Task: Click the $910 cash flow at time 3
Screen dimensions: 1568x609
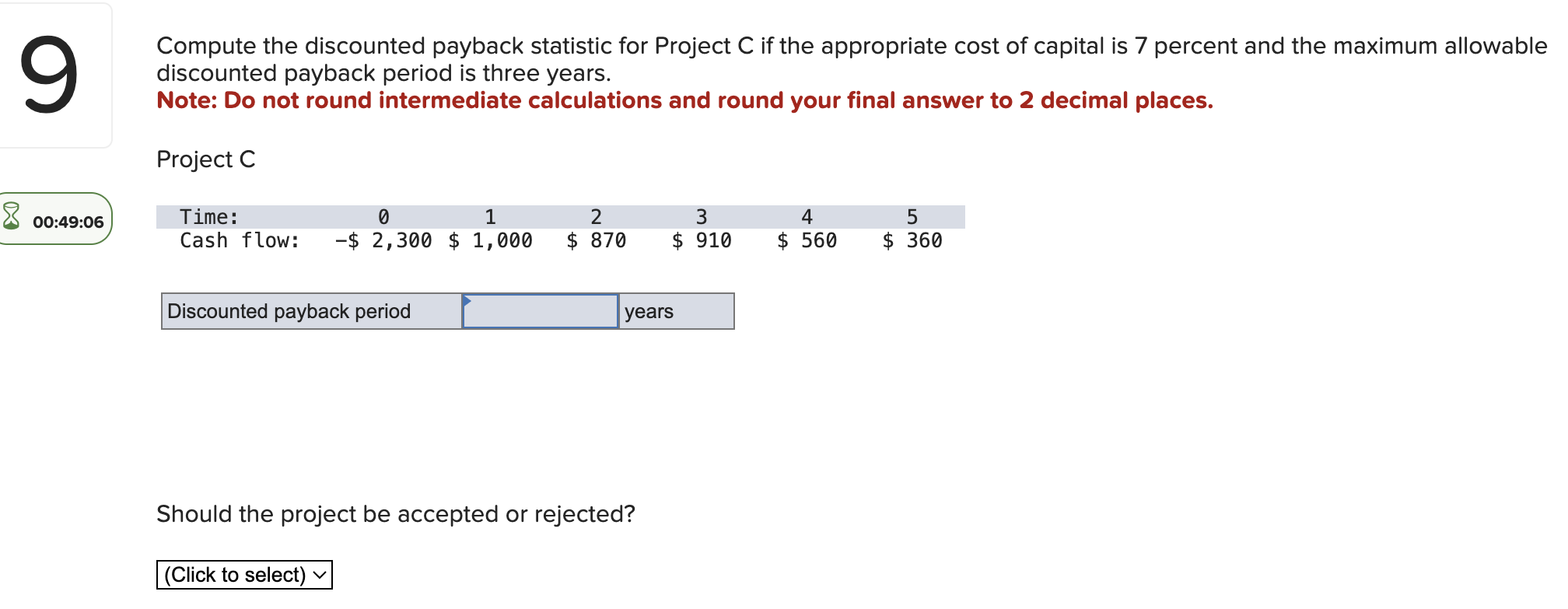Action: coord(702,240)
